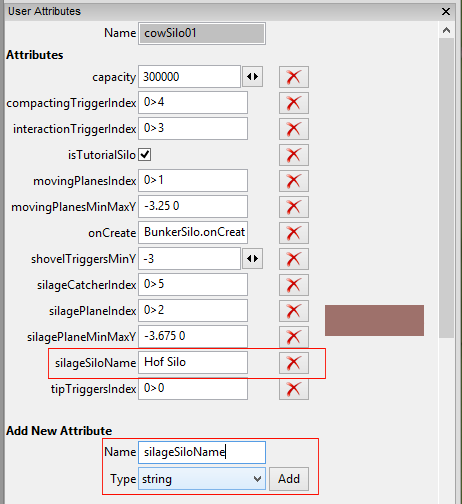This screenshot has height=504, width=462.
Task: Remove the tipTriggersIndex attribute
Action: (x=294, y=389)
